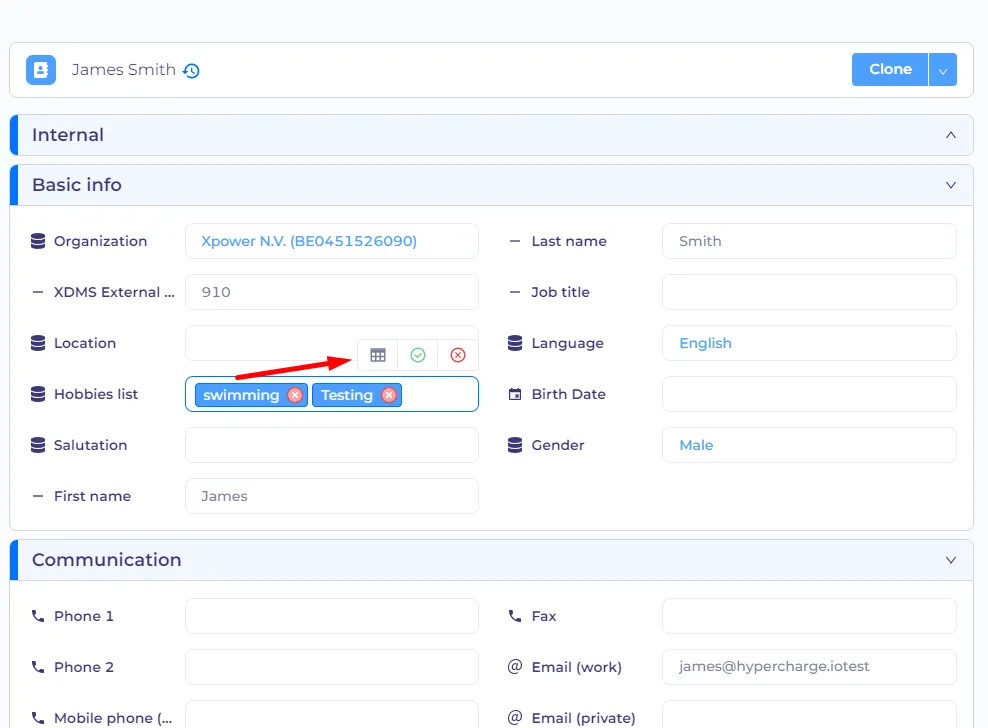Collapse the Basic info section chevron

(x=951, y=185)
